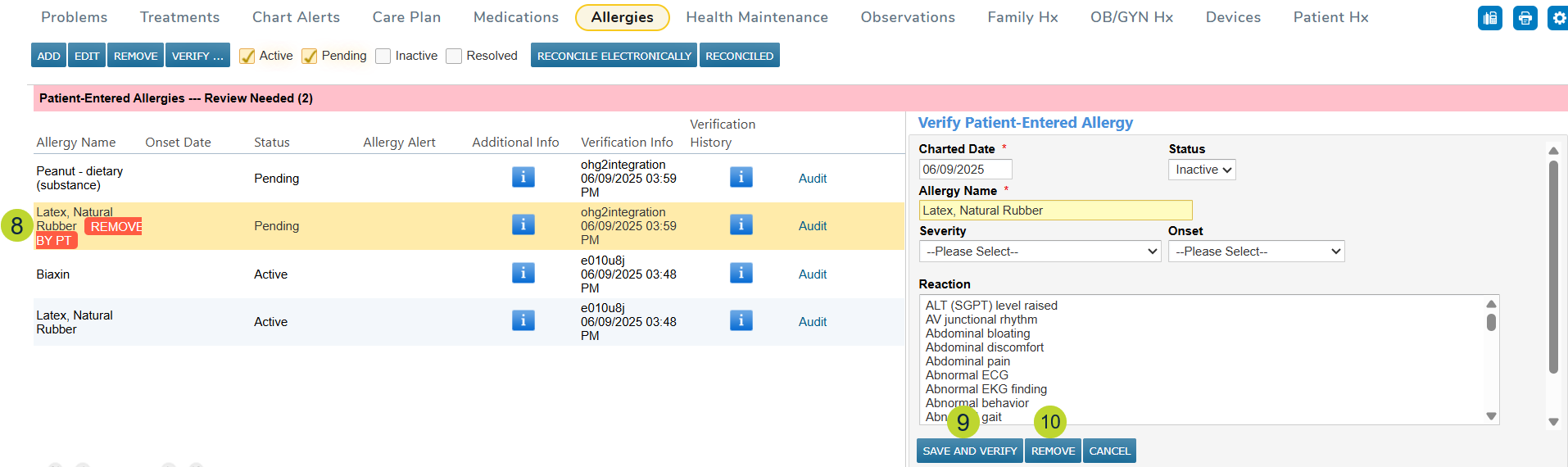
Task: Open the Status dropdown showing Inactive
Action: click(x=1201, y=170)
